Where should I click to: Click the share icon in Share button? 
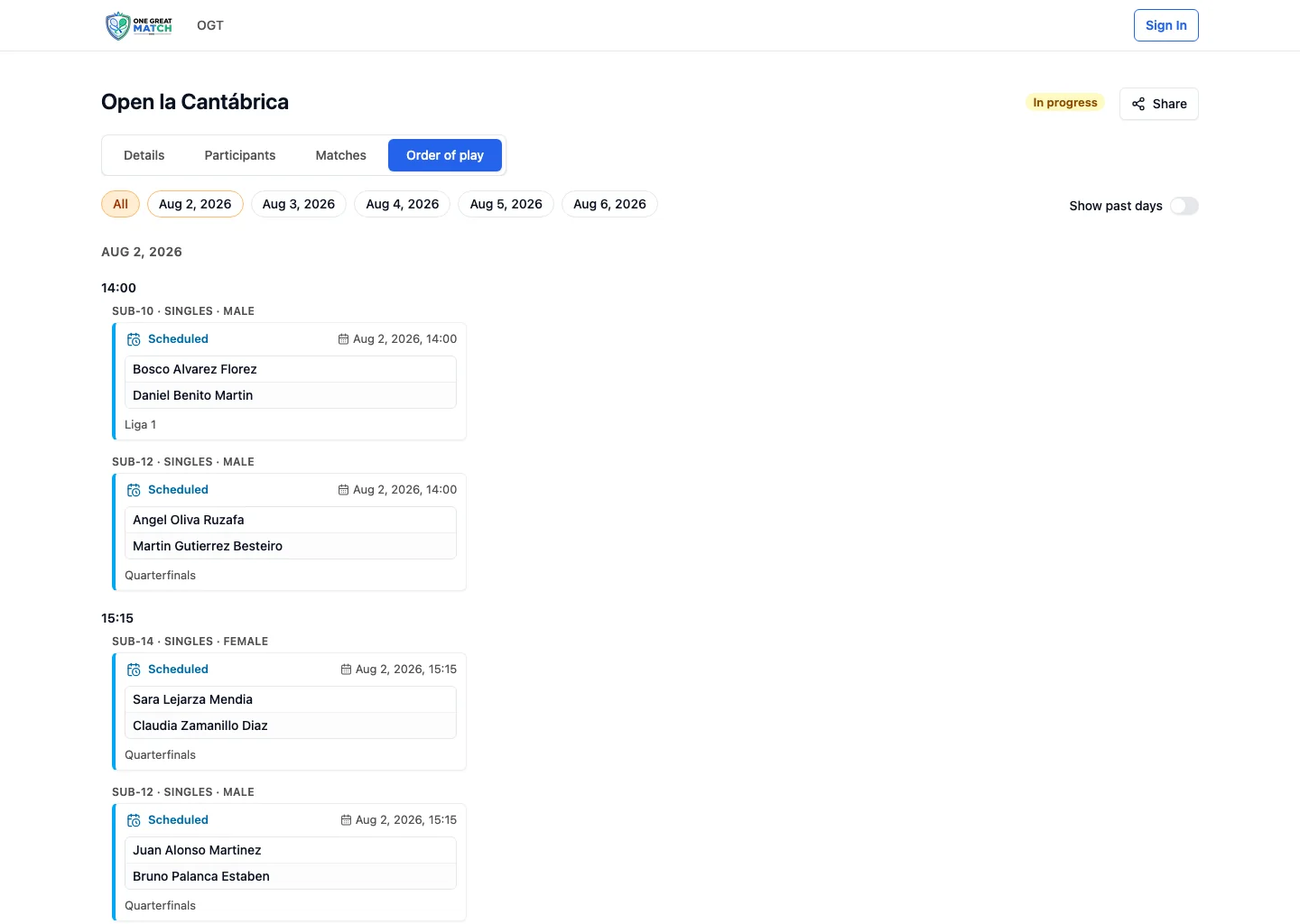coord(1138,104)
